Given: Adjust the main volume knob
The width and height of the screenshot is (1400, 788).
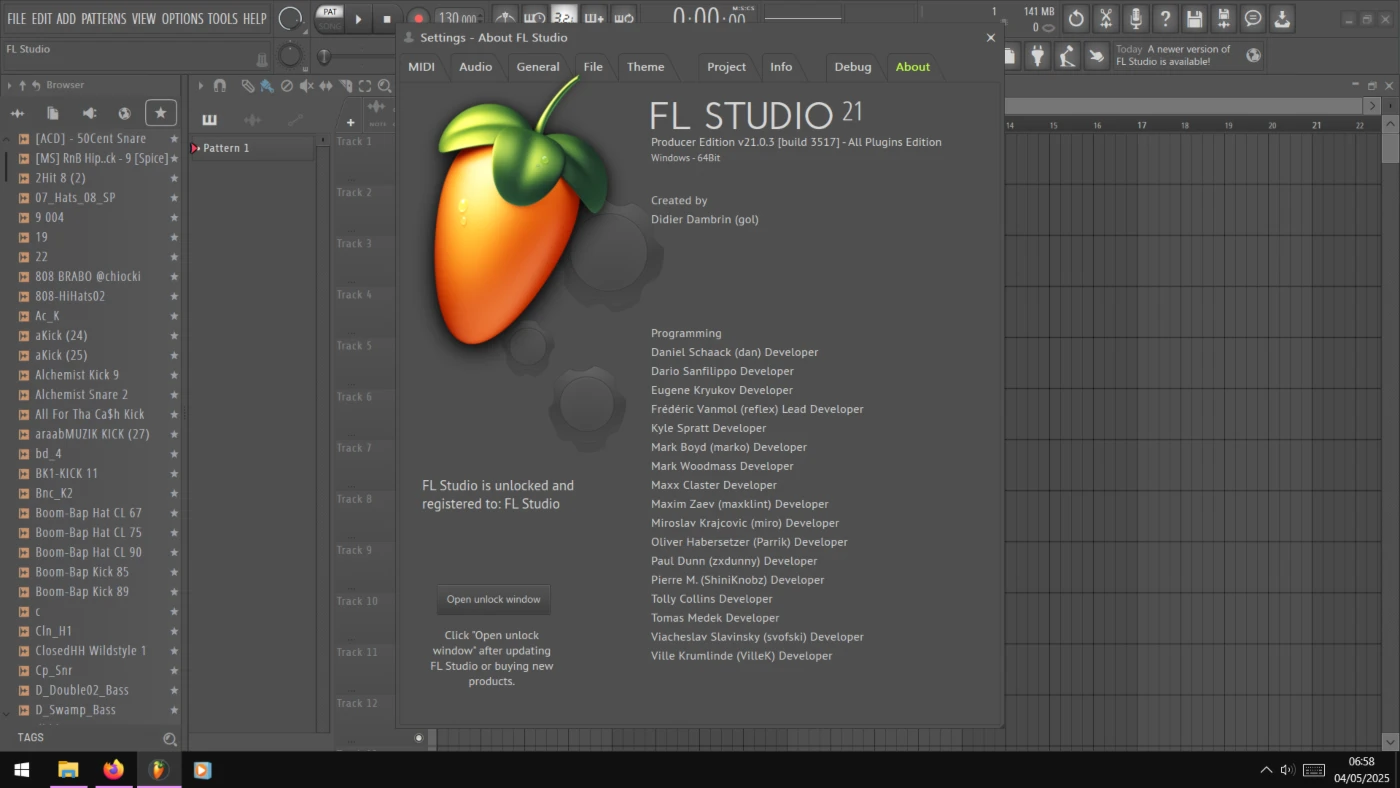Looking at the screenshot, I should click(290, 18).
